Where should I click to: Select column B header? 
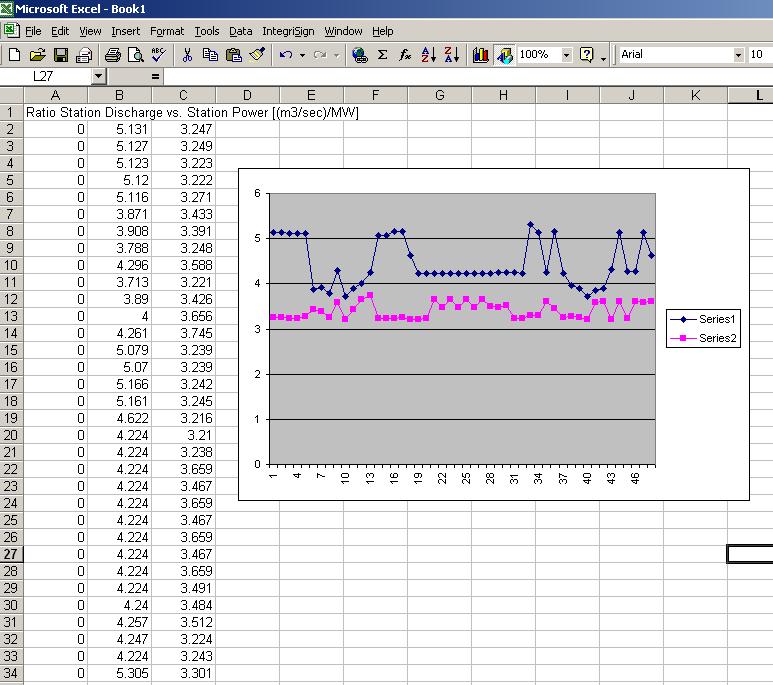click(119, 95)
